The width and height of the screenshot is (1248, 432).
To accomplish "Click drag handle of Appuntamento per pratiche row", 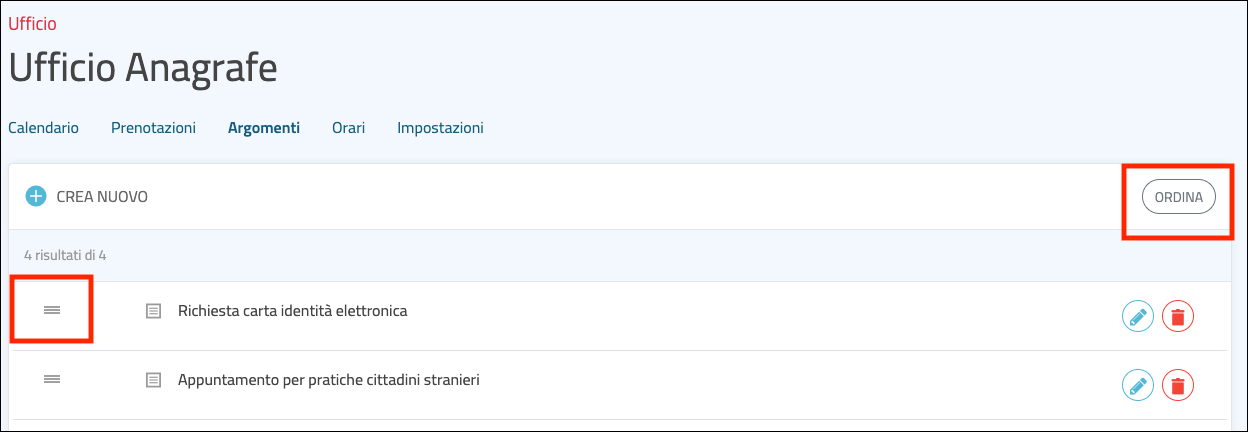I will (52, 379).
